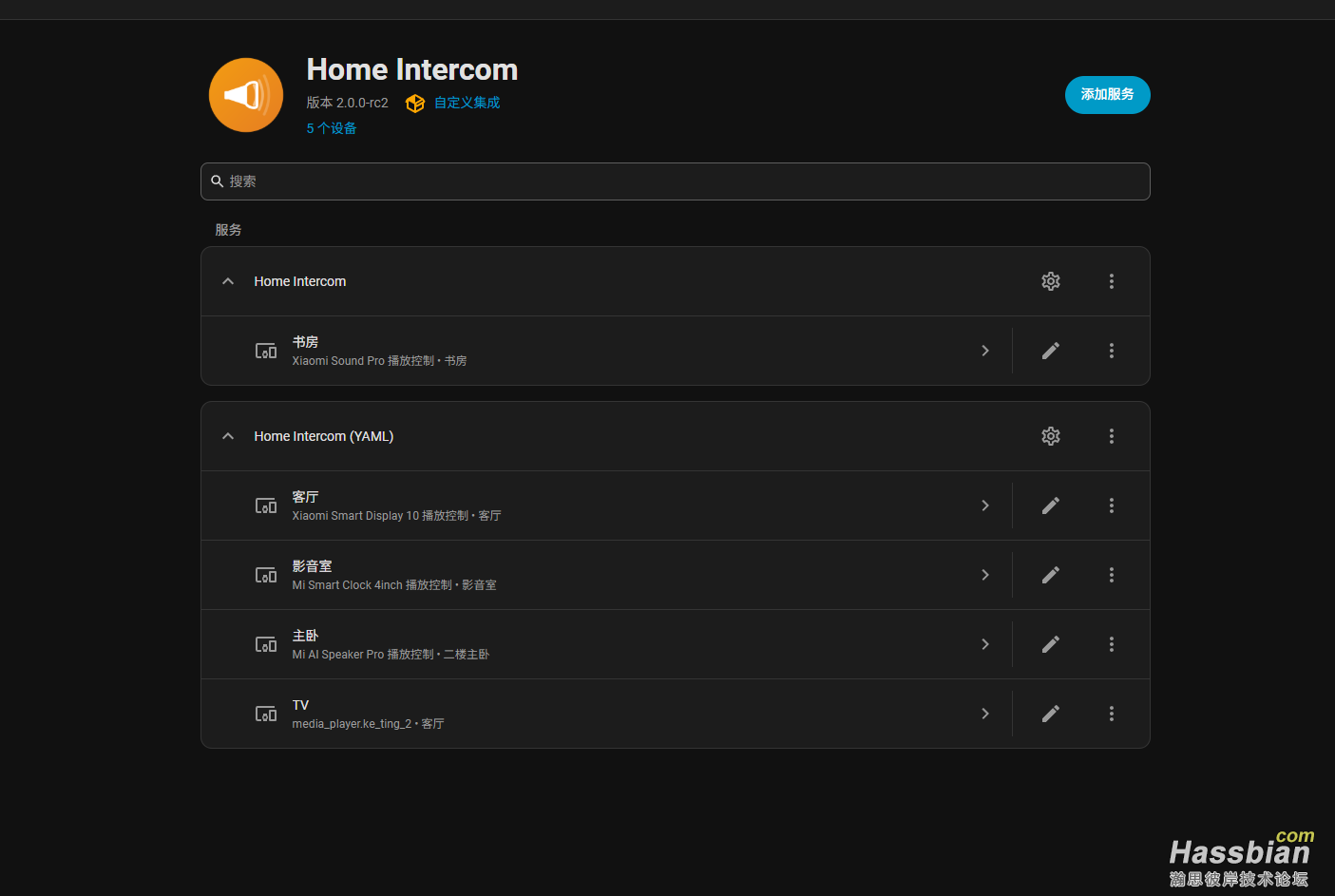Edit the 客厅 device with pencil icon
1335x896 pixels.
(x=1050, y=505)
